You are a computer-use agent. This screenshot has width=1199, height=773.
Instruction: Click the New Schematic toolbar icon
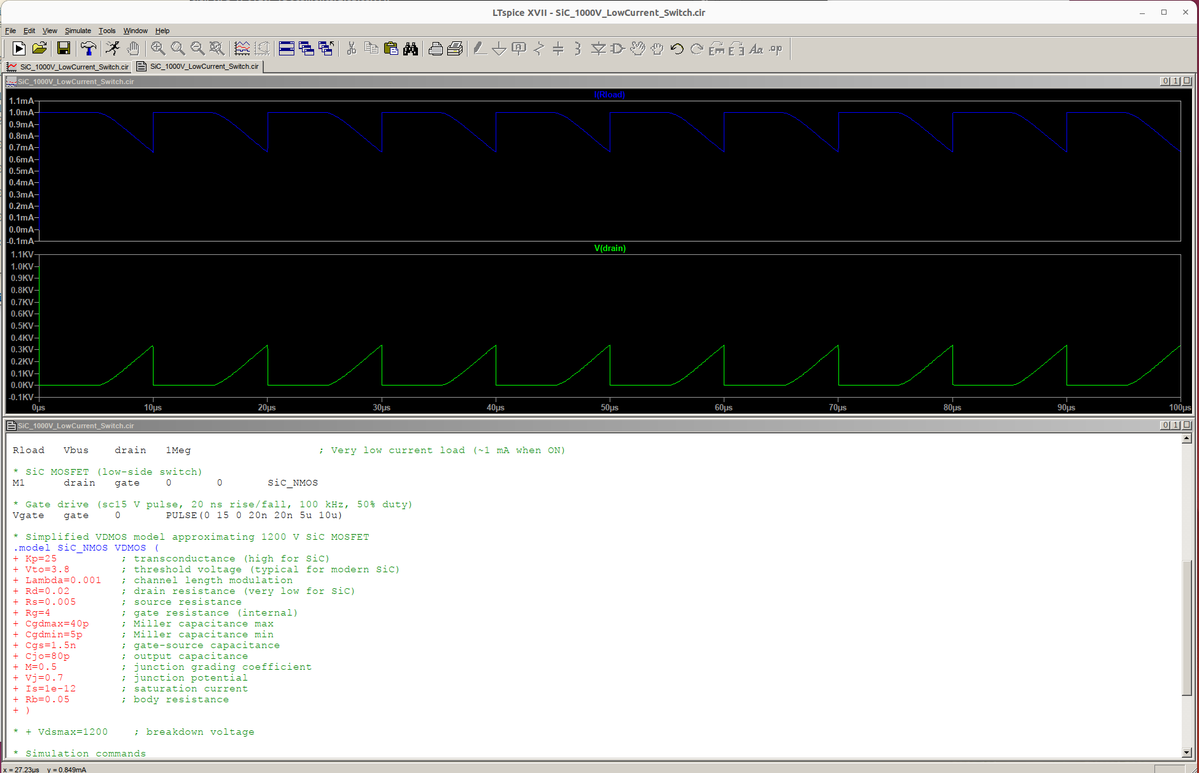tap(19, 49)
